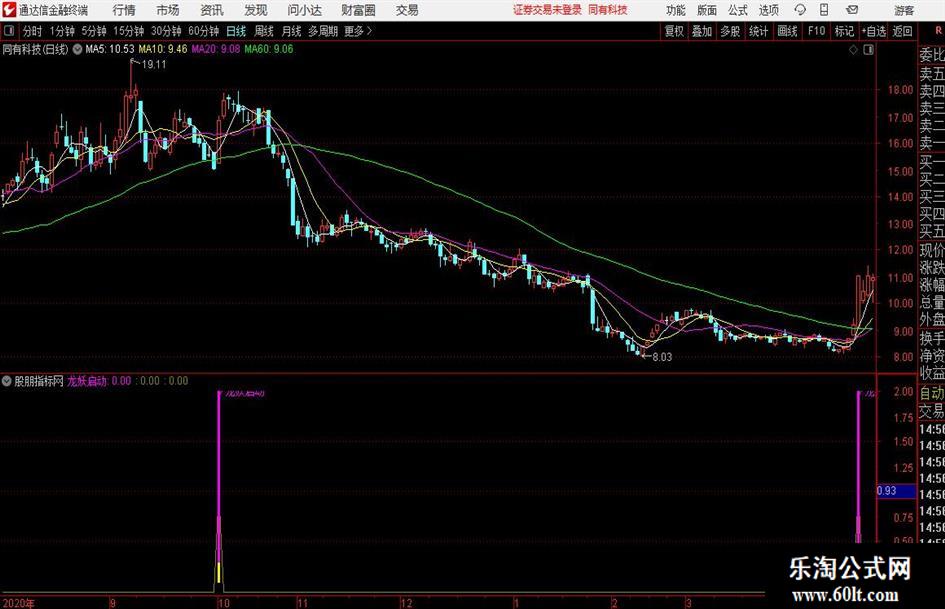Open the 问小达 menu

(304, 10)
